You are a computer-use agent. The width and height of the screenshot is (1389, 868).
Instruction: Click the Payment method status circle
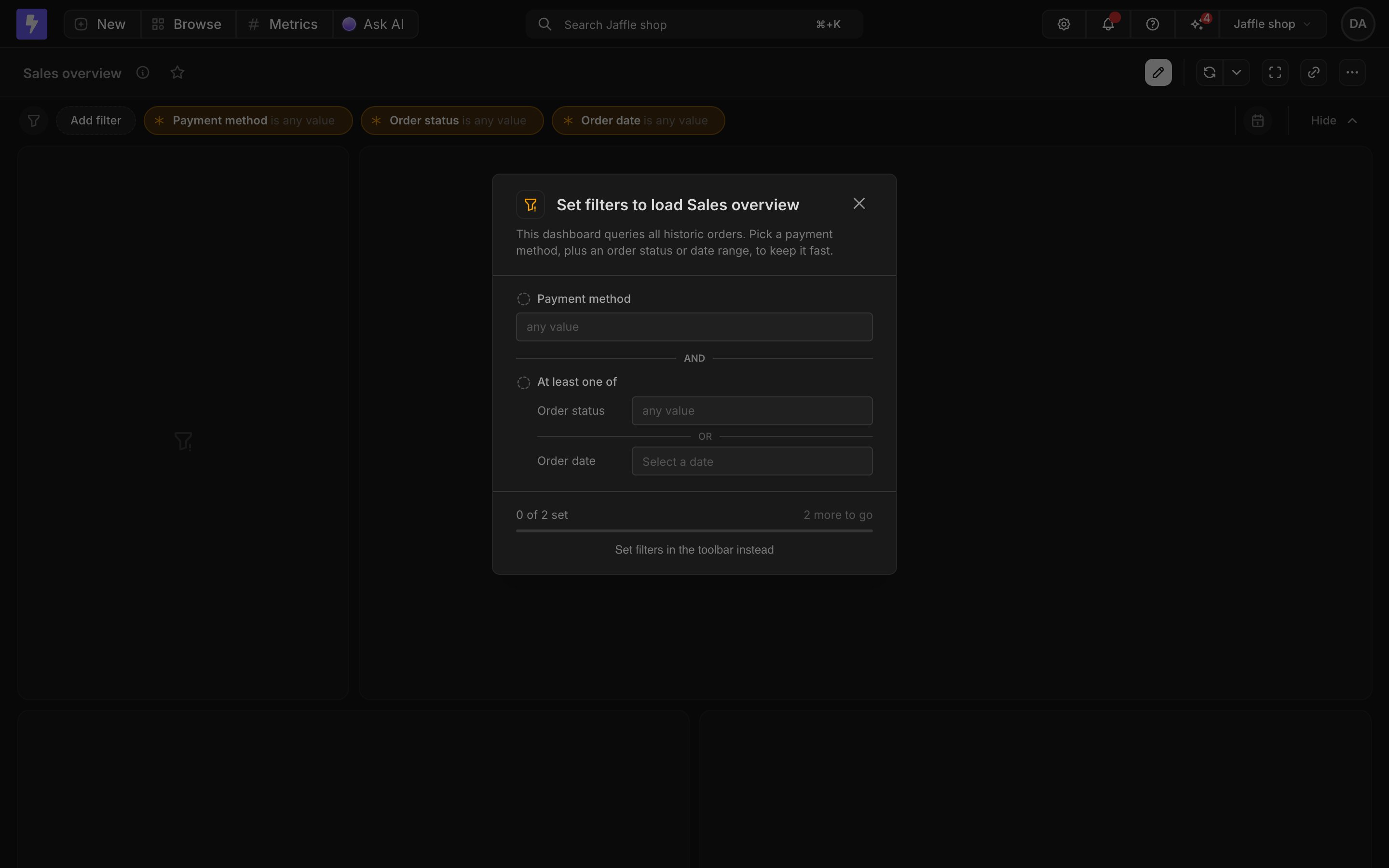(523, 299)
